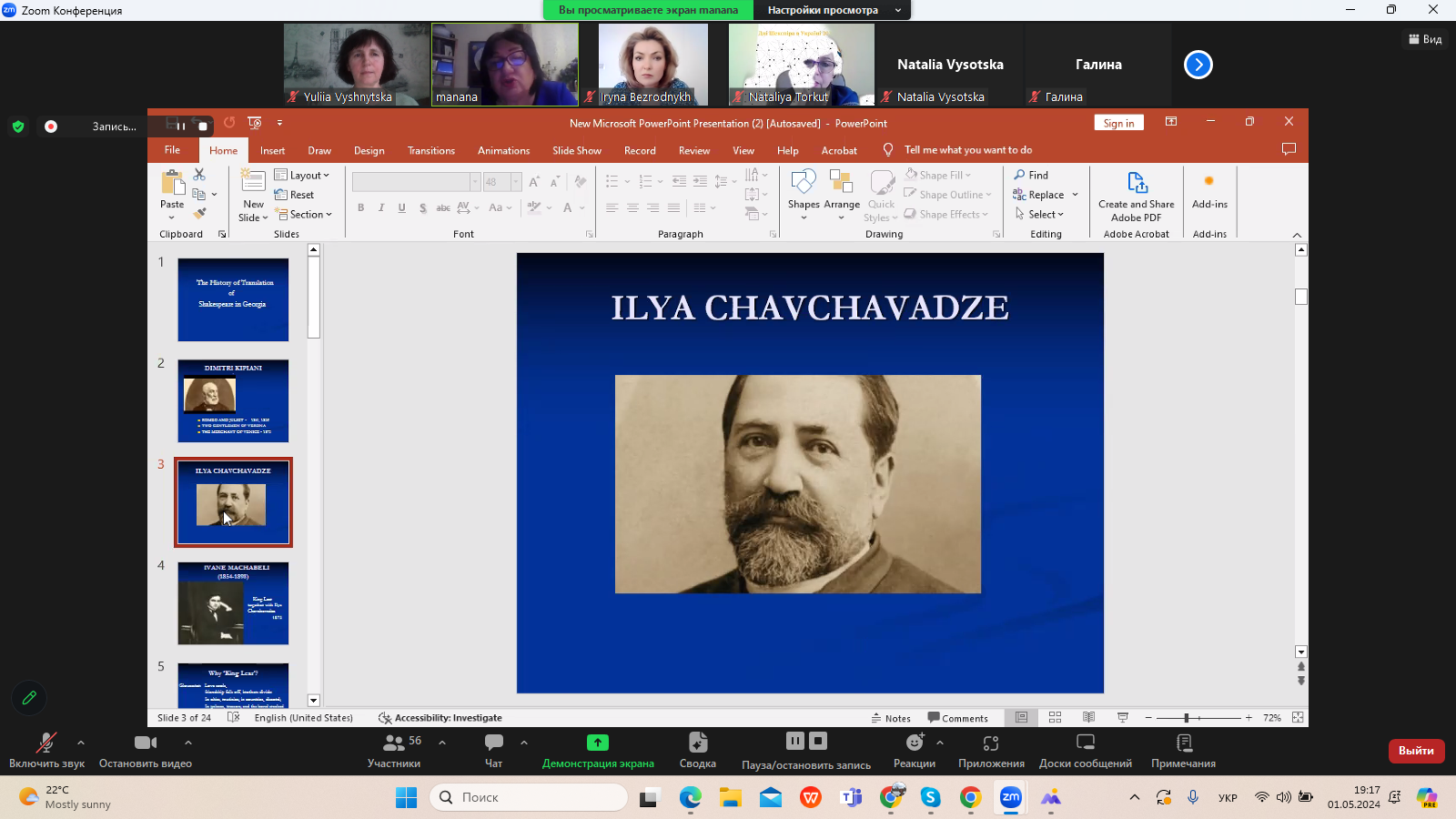Open participants list (Участники)
The height and width of the screenshot is (819, 1456).
coord(394,743)
